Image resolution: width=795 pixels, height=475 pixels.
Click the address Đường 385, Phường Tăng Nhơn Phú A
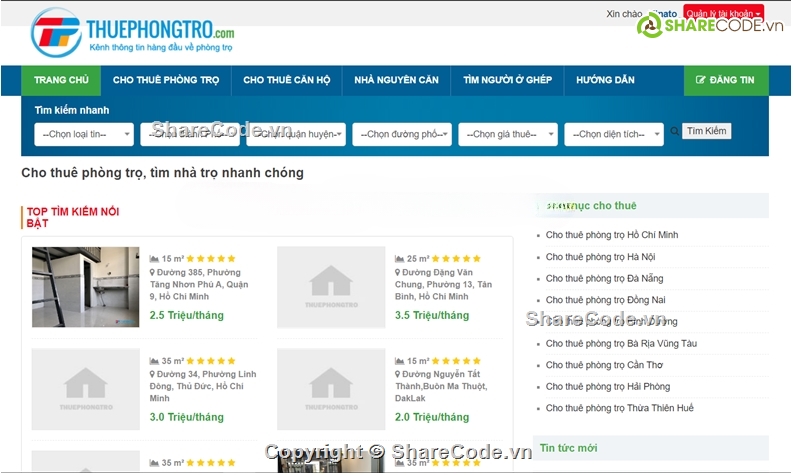(x=200, y=284)
